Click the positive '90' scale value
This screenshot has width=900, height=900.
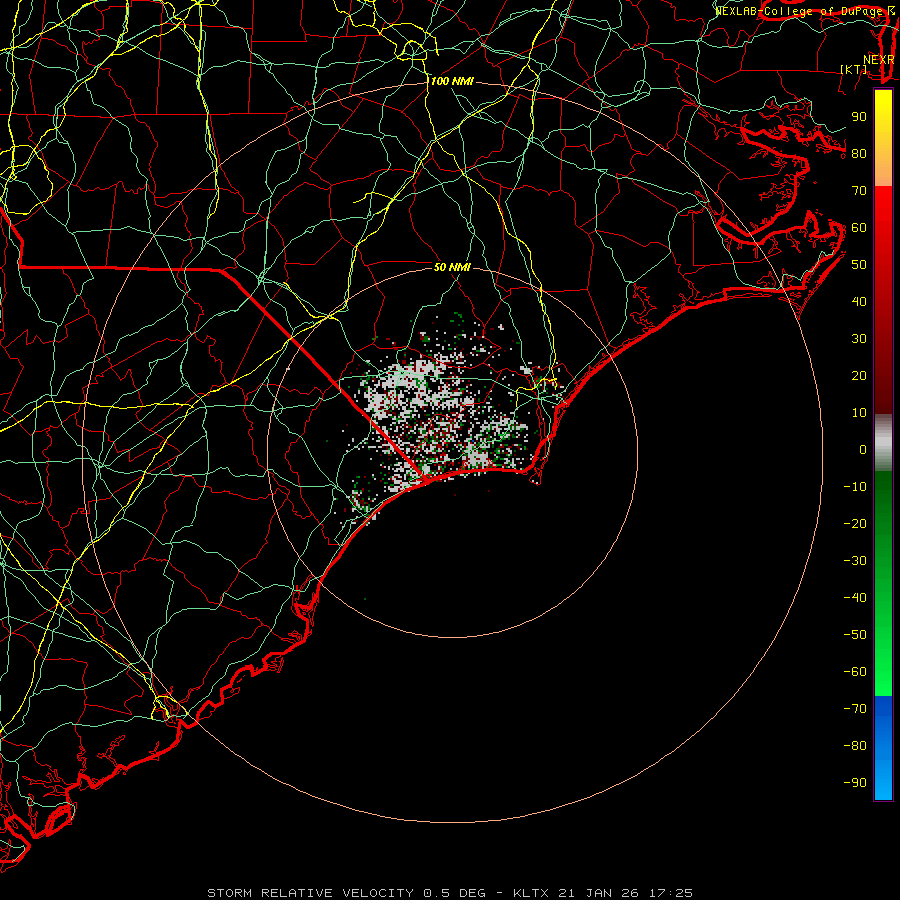(x=859, y=117)
